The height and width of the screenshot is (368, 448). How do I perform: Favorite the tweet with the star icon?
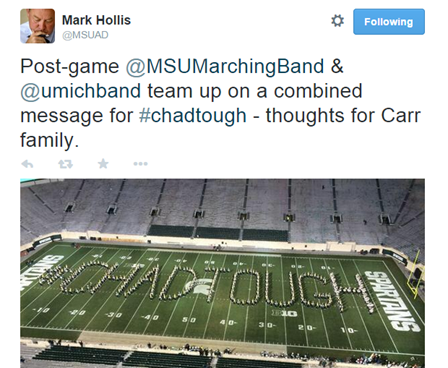[103, 163]
